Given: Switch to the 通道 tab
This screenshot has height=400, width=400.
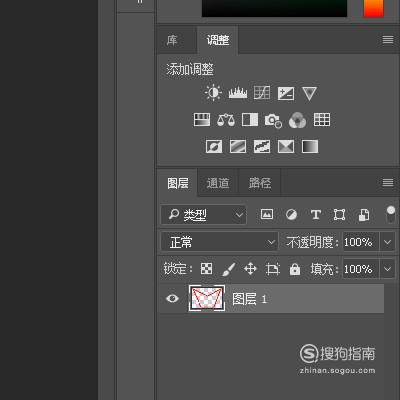Looking at the screenshot, I should 218,183.
